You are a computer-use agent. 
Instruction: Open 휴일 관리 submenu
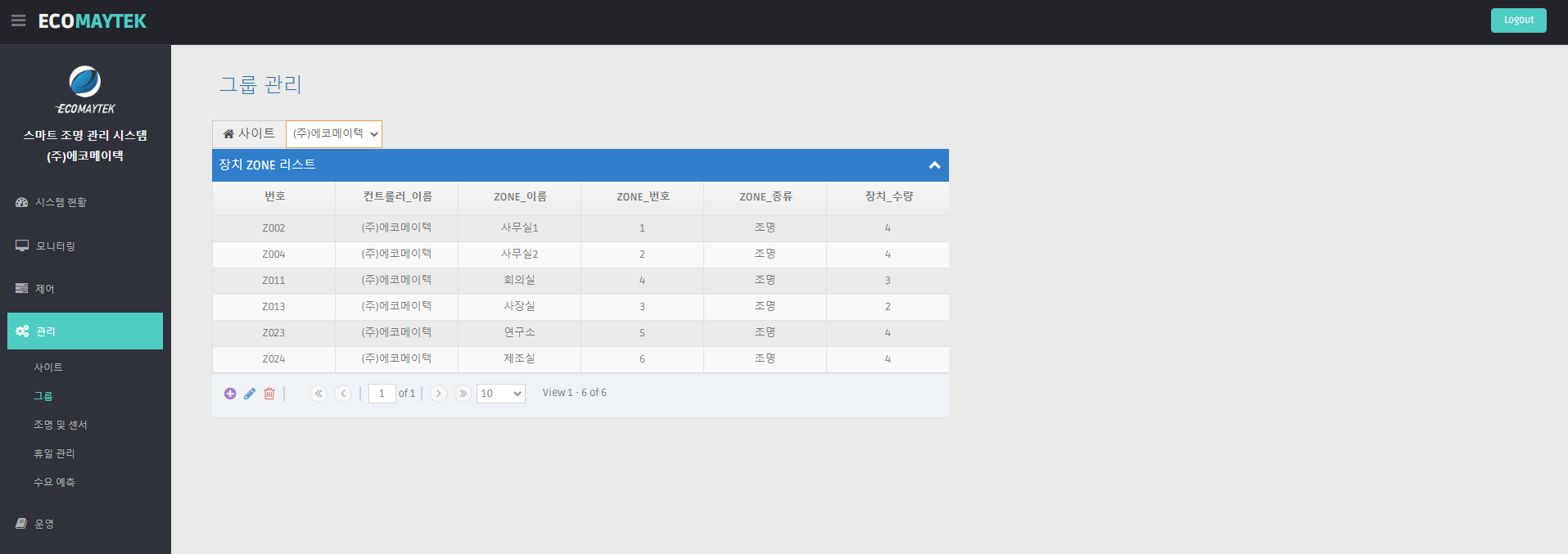(x=54, y=453)
